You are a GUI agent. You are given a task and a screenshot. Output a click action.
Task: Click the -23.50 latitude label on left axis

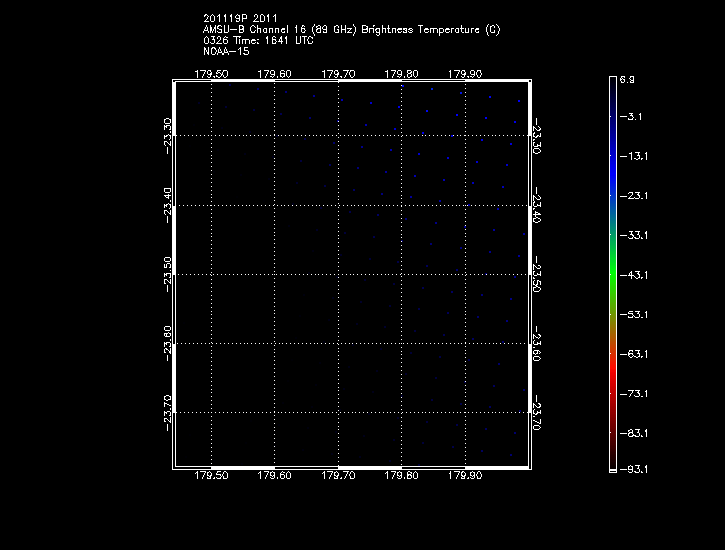(x=168, y=272)
